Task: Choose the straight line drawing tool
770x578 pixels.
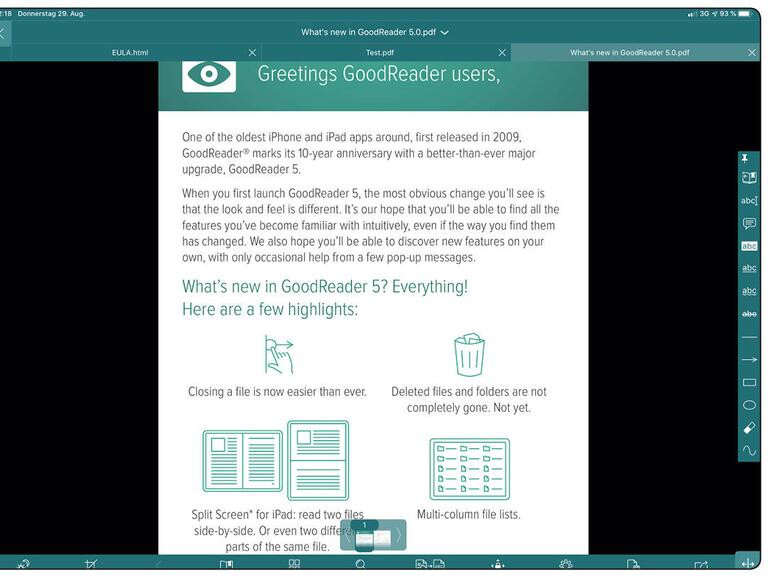Action: (x=749, y=337)
